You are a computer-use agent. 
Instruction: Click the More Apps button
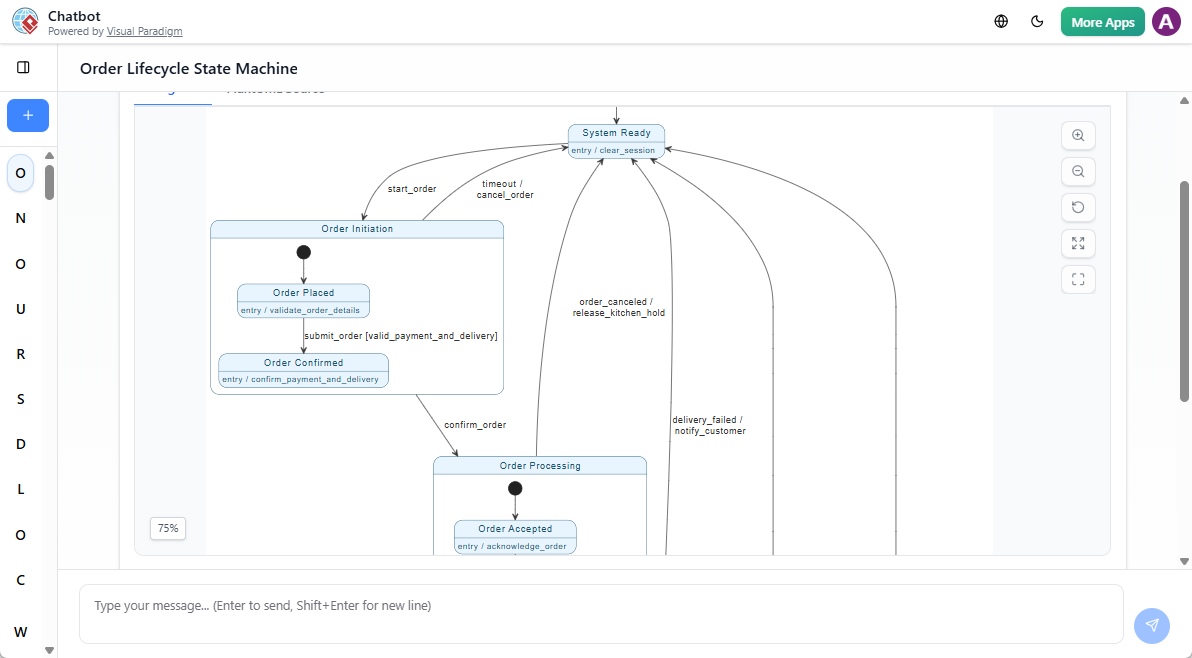[1102, 21]
